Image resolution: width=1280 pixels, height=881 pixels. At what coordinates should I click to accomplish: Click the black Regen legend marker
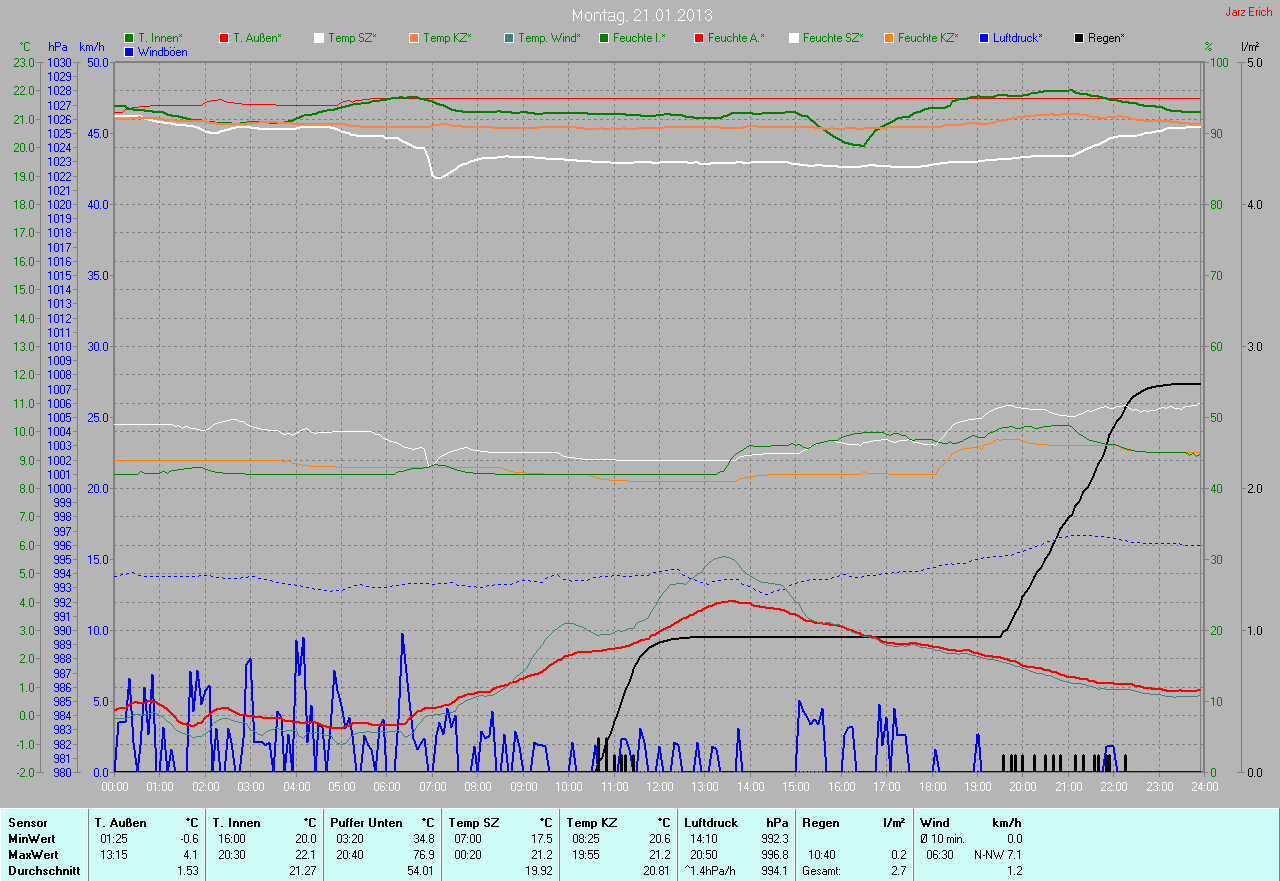pyautogui.click(x=1079, y=38)
